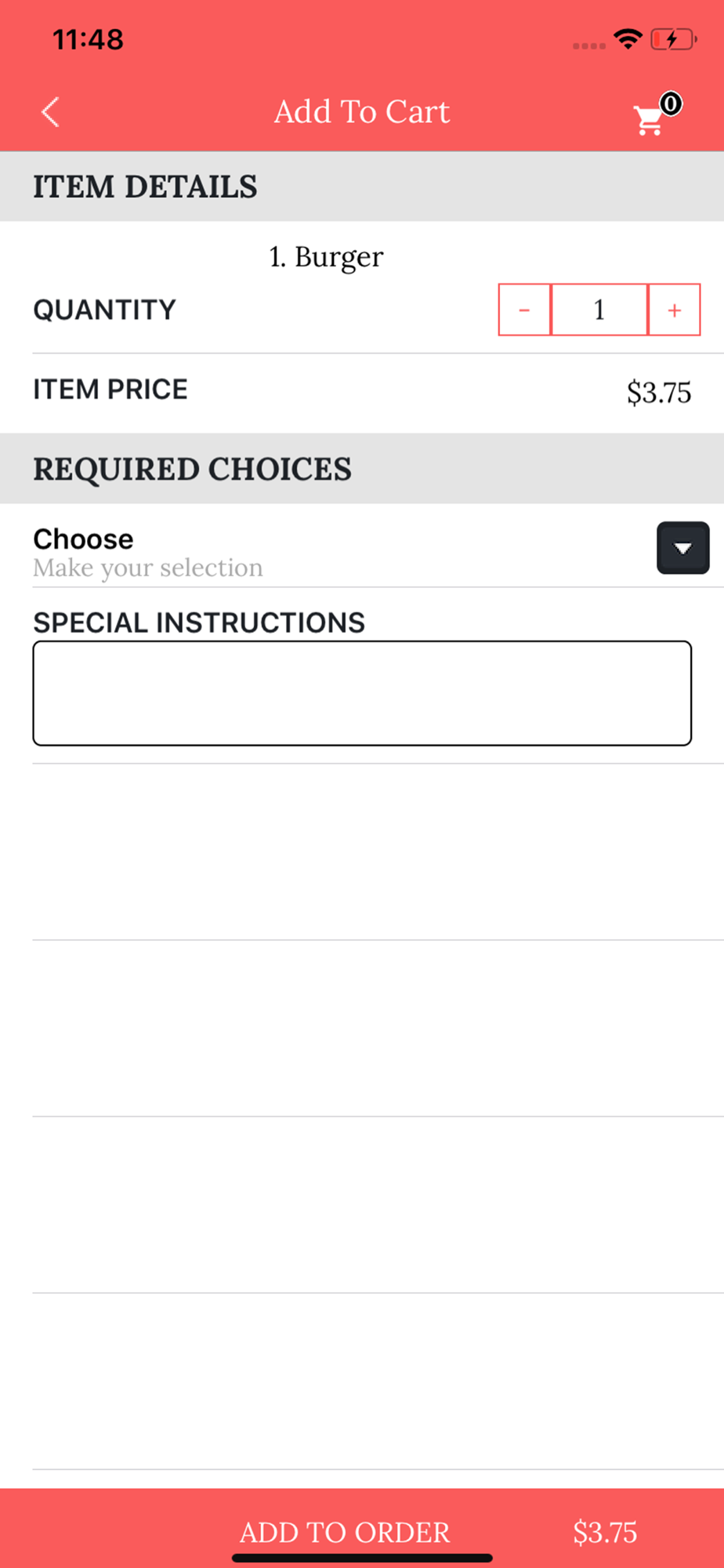Tap "Make your selection" placeholder text

coord(148,568)
